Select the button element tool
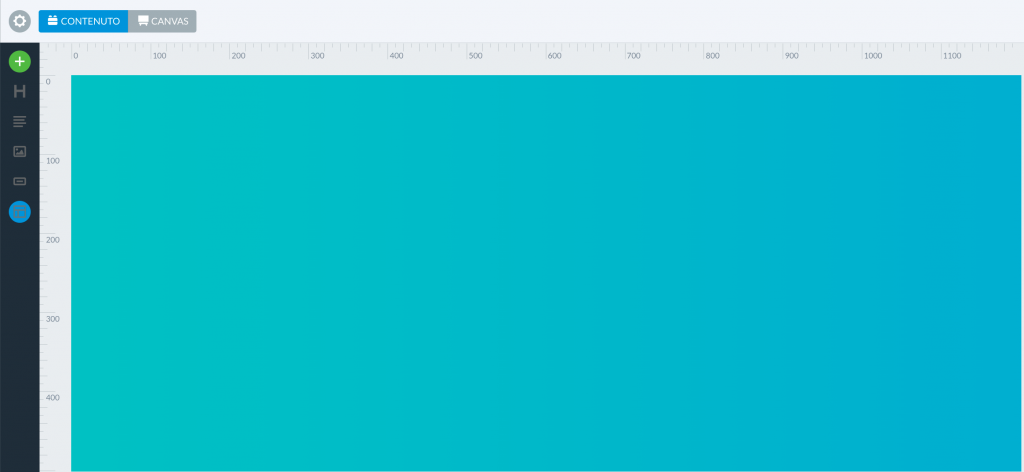Viewport: 1024px width, 472px height. (20, 181)
